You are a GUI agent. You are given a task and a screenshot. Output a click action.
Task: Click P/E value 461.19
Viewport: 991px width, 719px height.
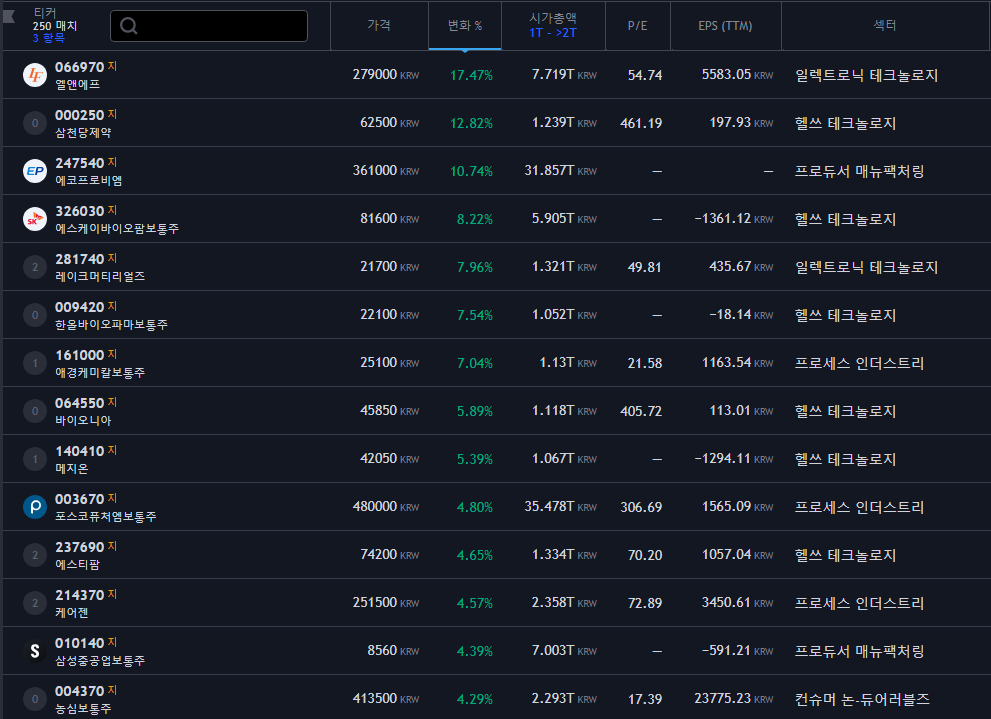tap(641, 123)
